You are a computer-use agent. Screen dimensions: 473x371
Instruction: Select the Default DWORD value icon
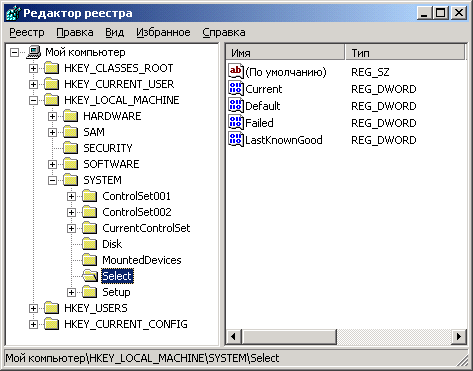pos(236,106)
